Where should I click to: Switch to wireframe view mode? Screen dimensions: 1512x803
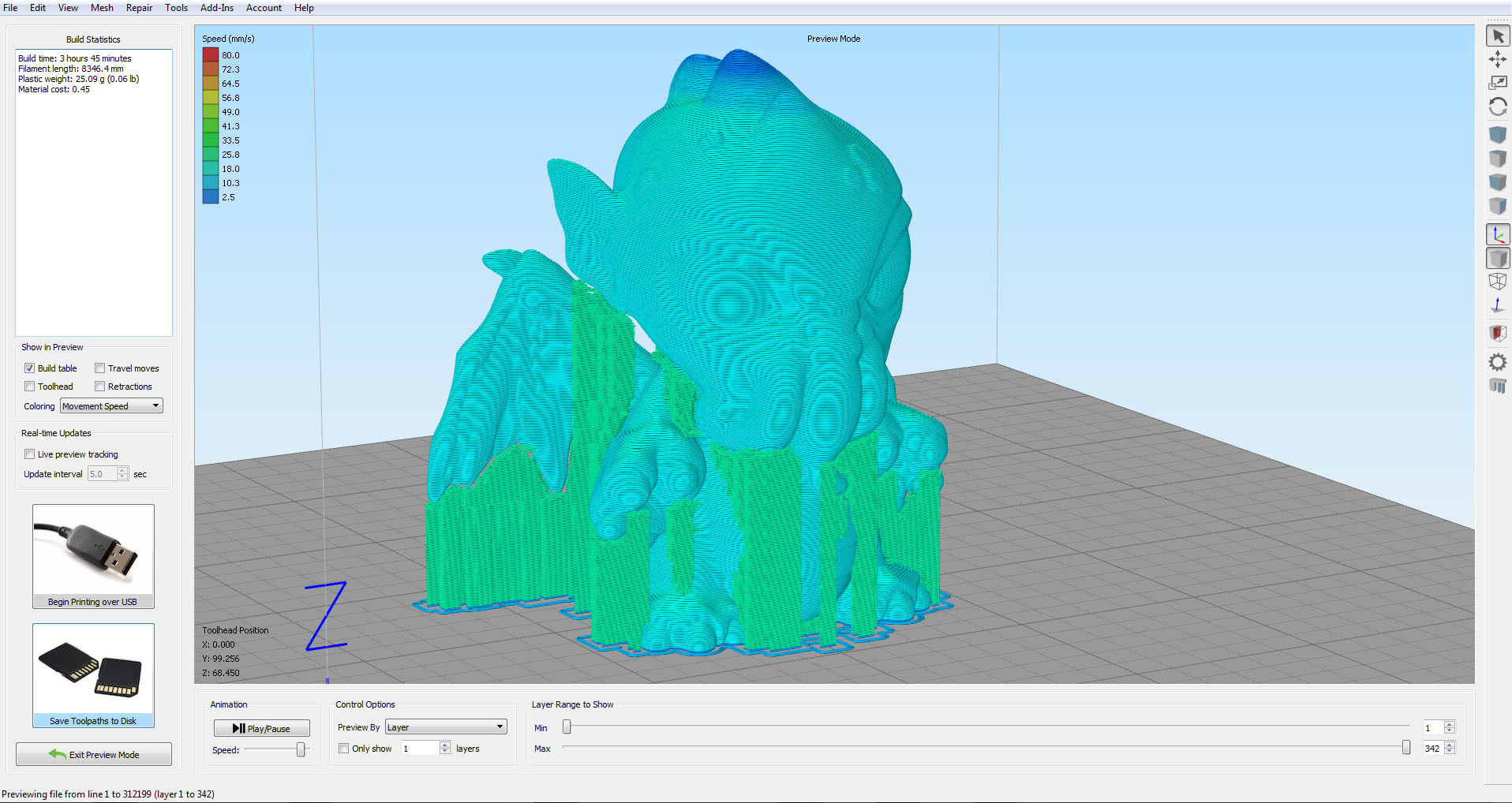(1497, 281)
